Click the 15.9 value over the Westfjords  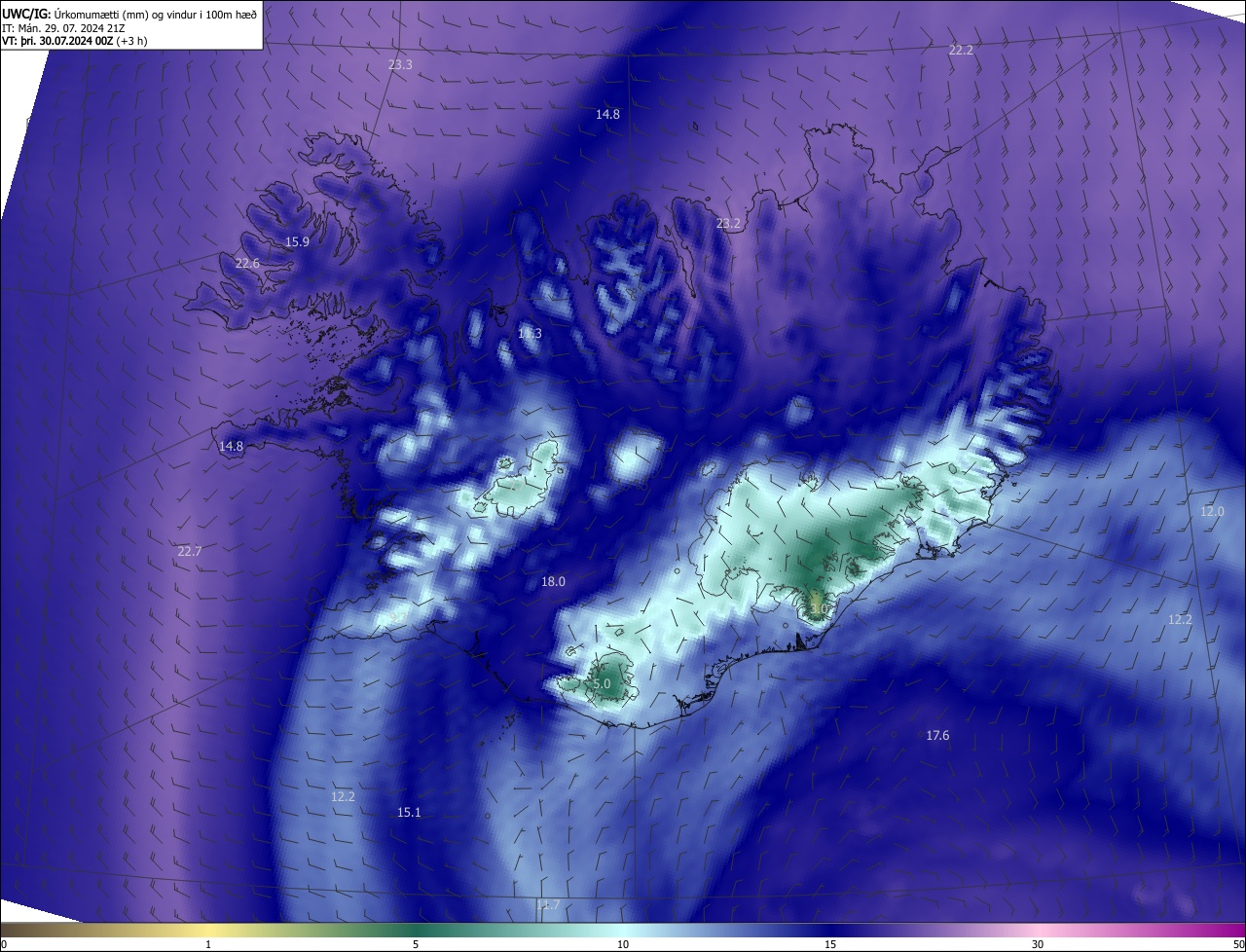[297, 241]
